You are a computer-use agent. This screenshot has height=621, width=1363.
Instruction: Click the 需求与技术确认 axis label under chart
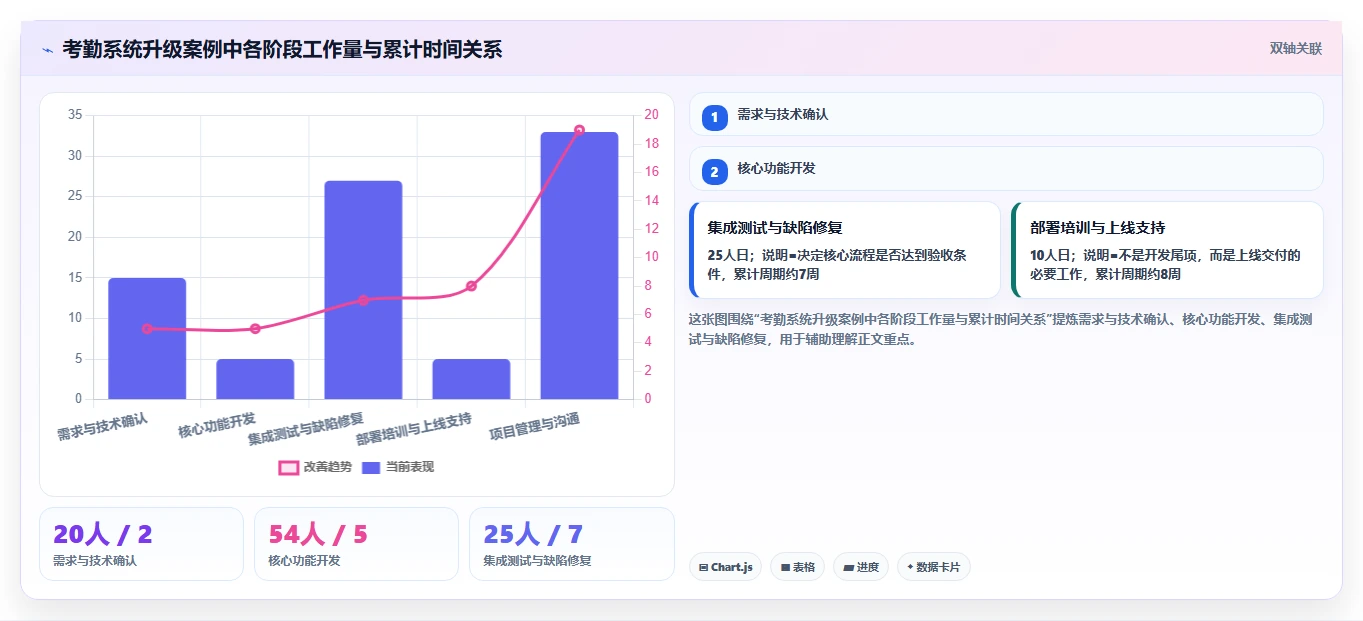pos(102,427)
